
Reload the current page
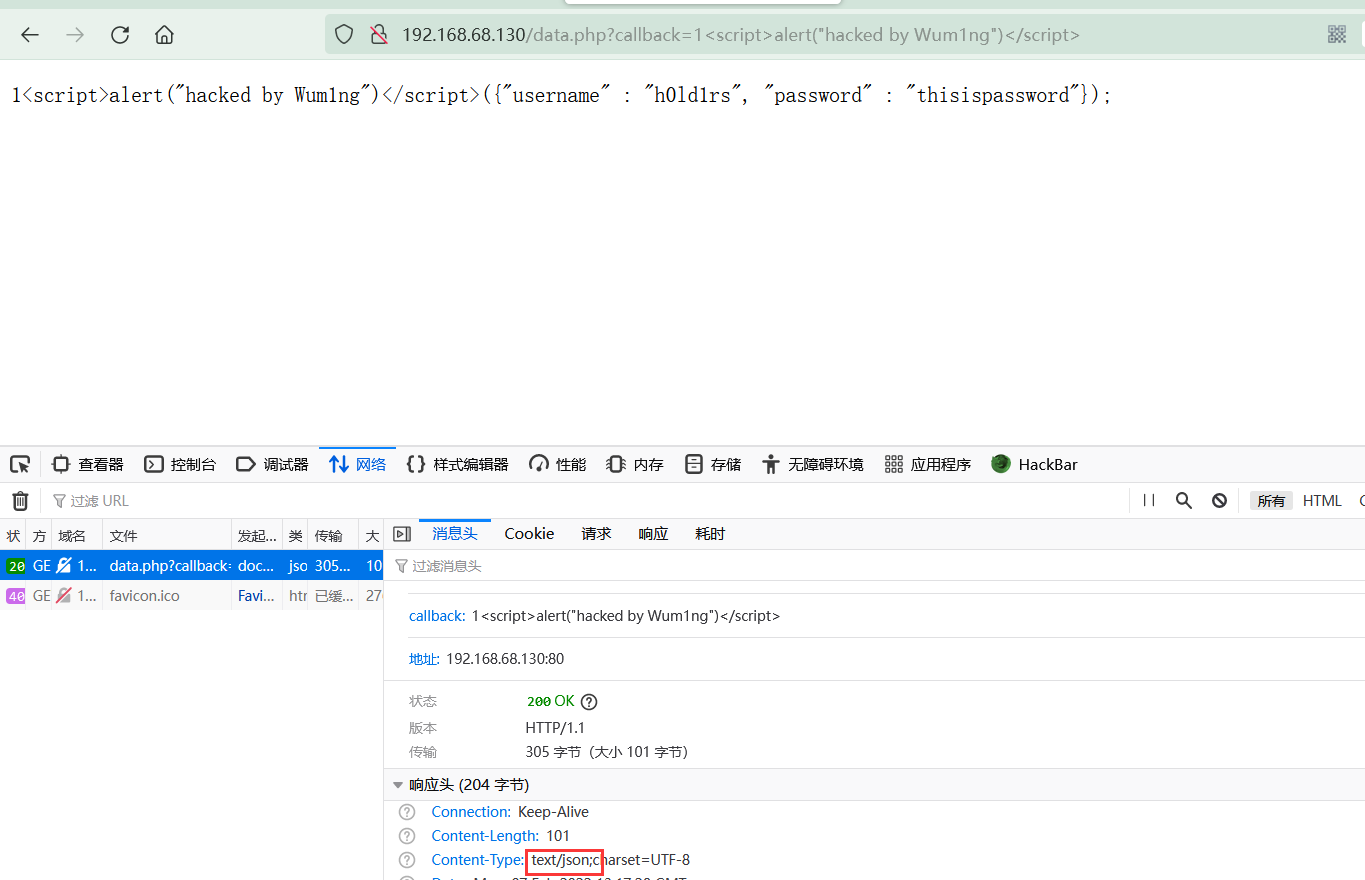click(x=120, y=35)
